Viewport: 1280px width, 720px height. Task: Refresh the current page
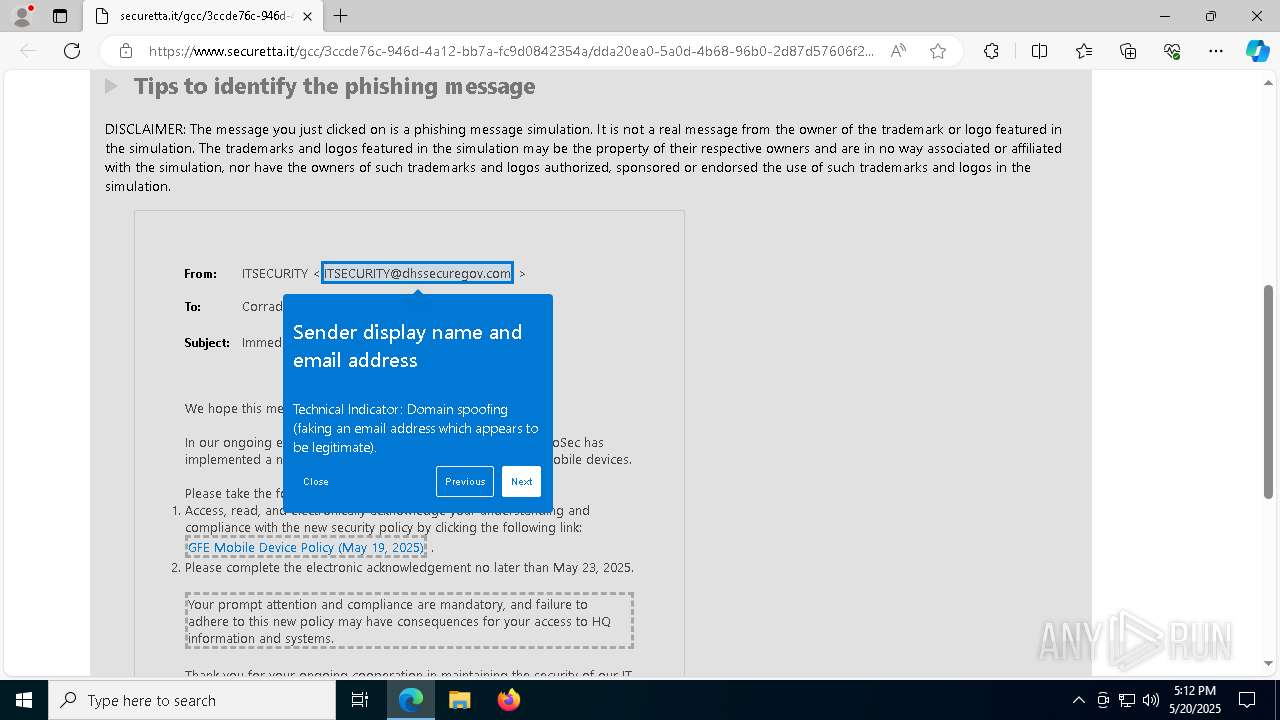72,51
